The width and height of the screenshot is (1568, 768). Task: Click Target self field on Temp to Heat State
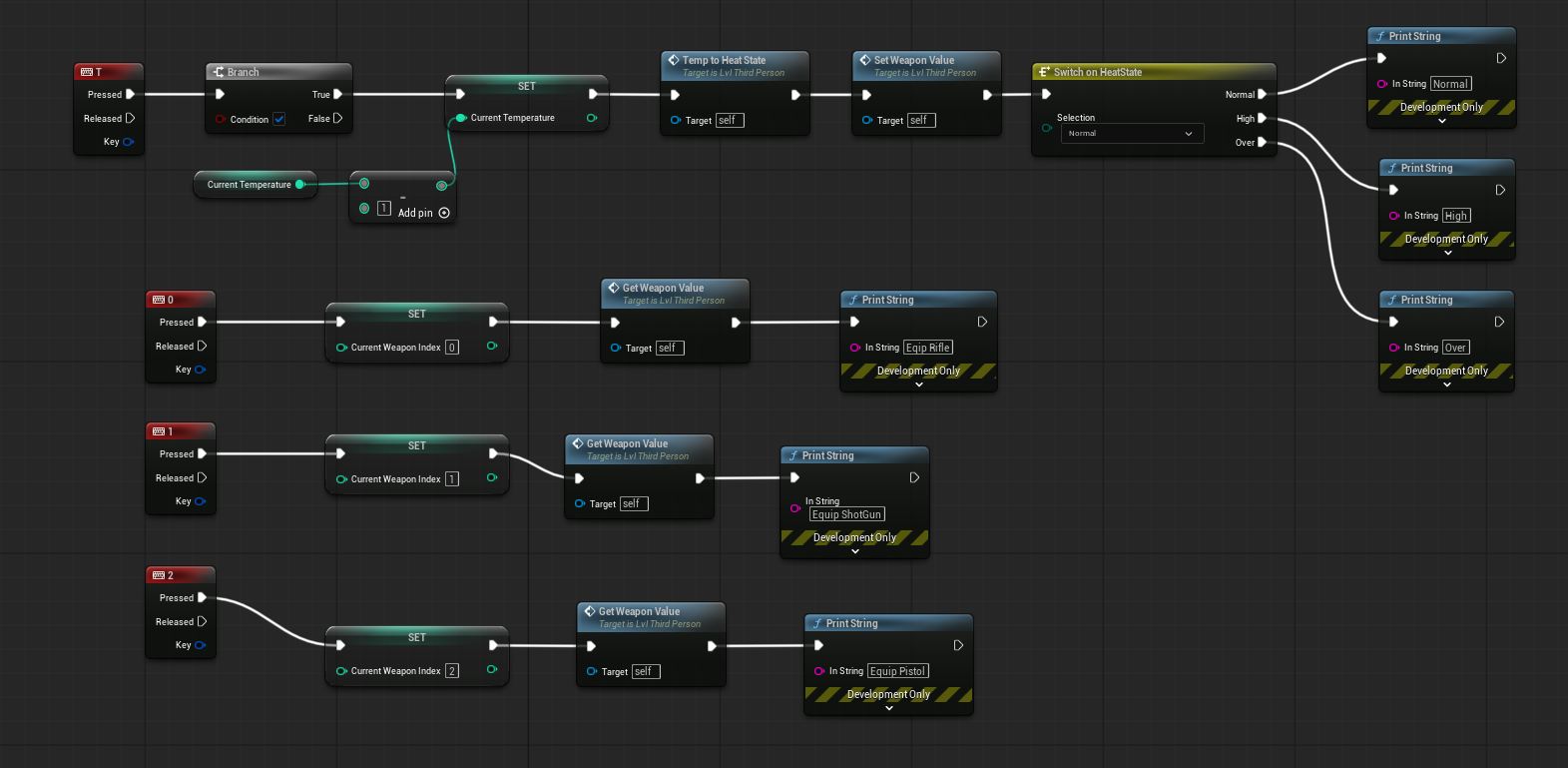coord(730,120)
